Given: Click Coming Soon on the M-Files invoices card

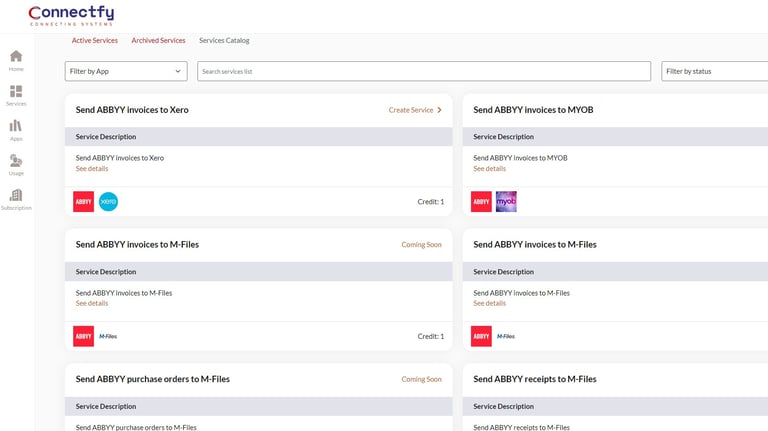Looking at the screenshot, I should click(x=421, y=245).
